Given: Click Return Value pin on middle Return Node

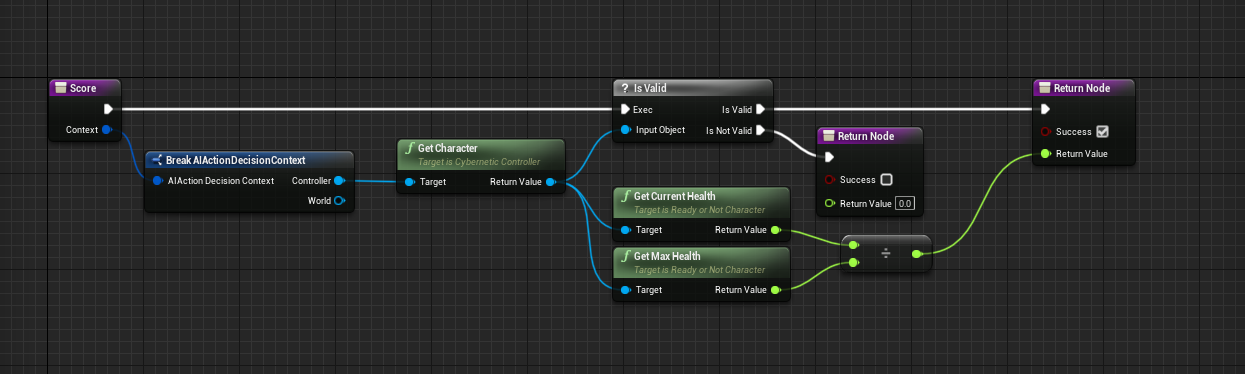Looking at the screenshot, I should coord(830,204).
